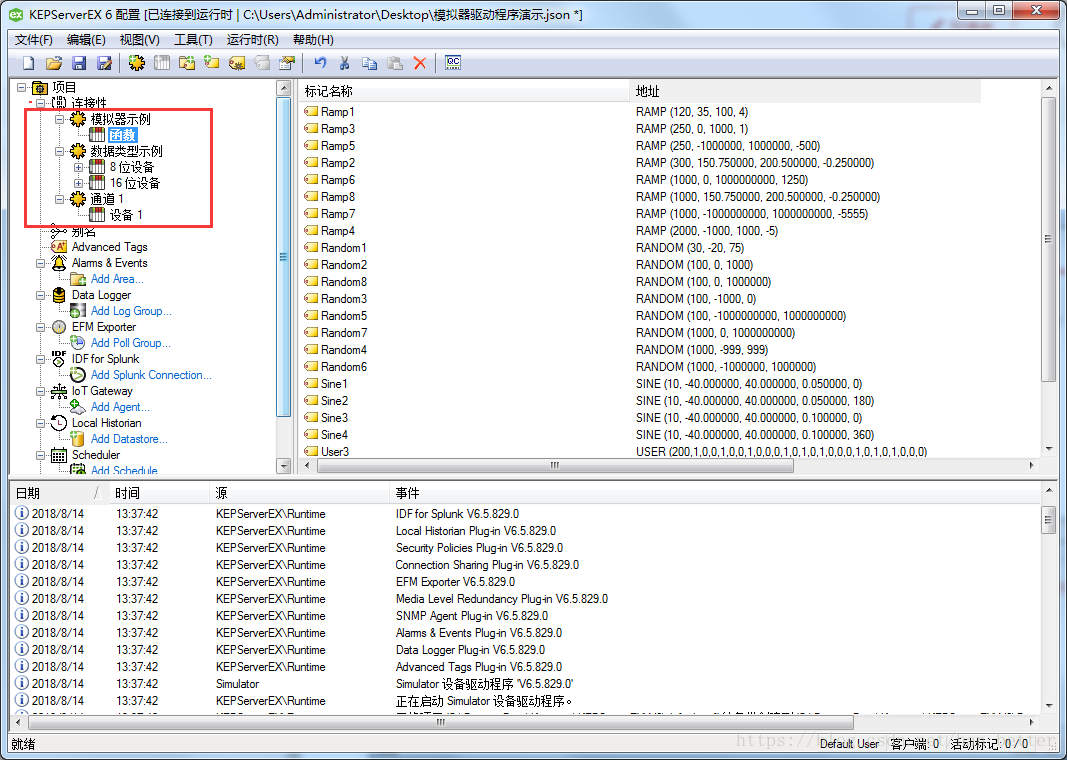Select the 别名 tree item
The height and width of the screenshot is (760, 1067).
point(84,231)
